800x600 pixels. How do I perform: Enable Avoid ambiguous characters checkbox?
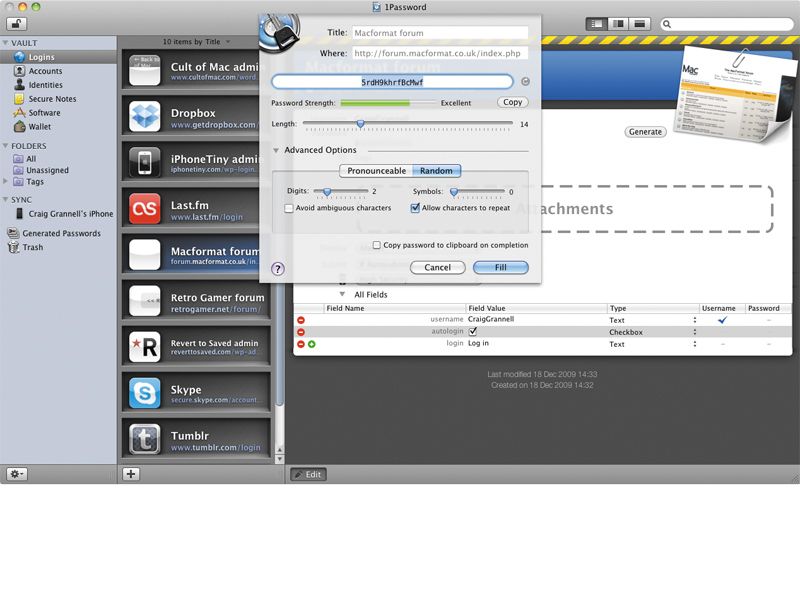(x=289, y=208)
